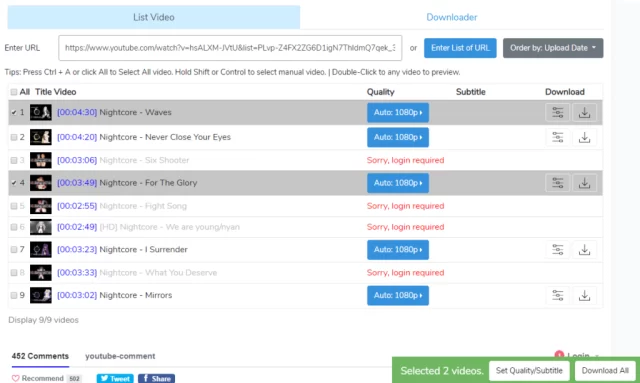Click the Enter URL input field
The image size is (640, 383).
click(x=230, y=48)
